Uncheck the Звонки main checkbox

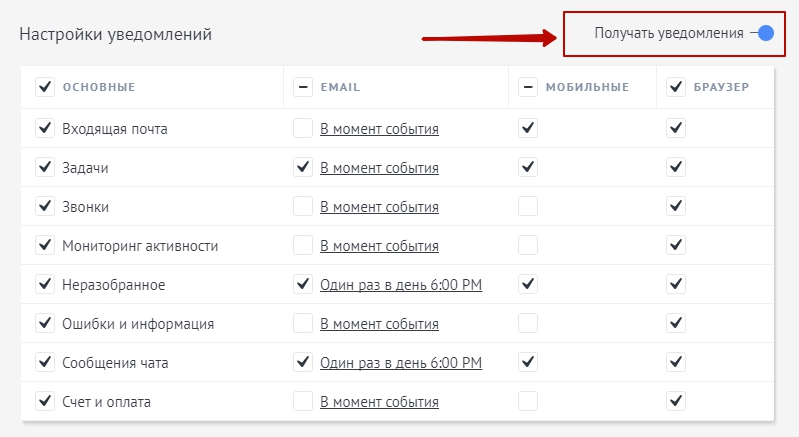tap(45, 206)
